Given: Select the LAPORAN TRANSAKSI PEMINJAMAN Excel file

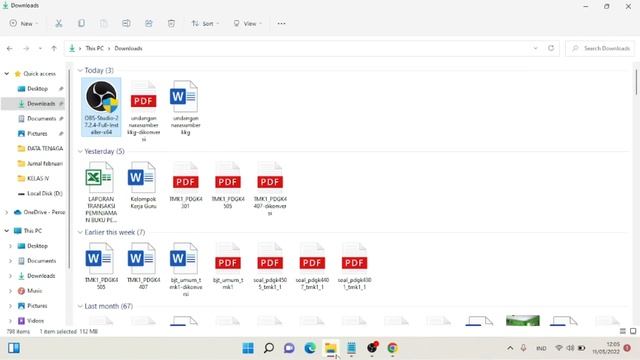Looking at the screenshot, I should pyautogui.click(x=101, y=192).
